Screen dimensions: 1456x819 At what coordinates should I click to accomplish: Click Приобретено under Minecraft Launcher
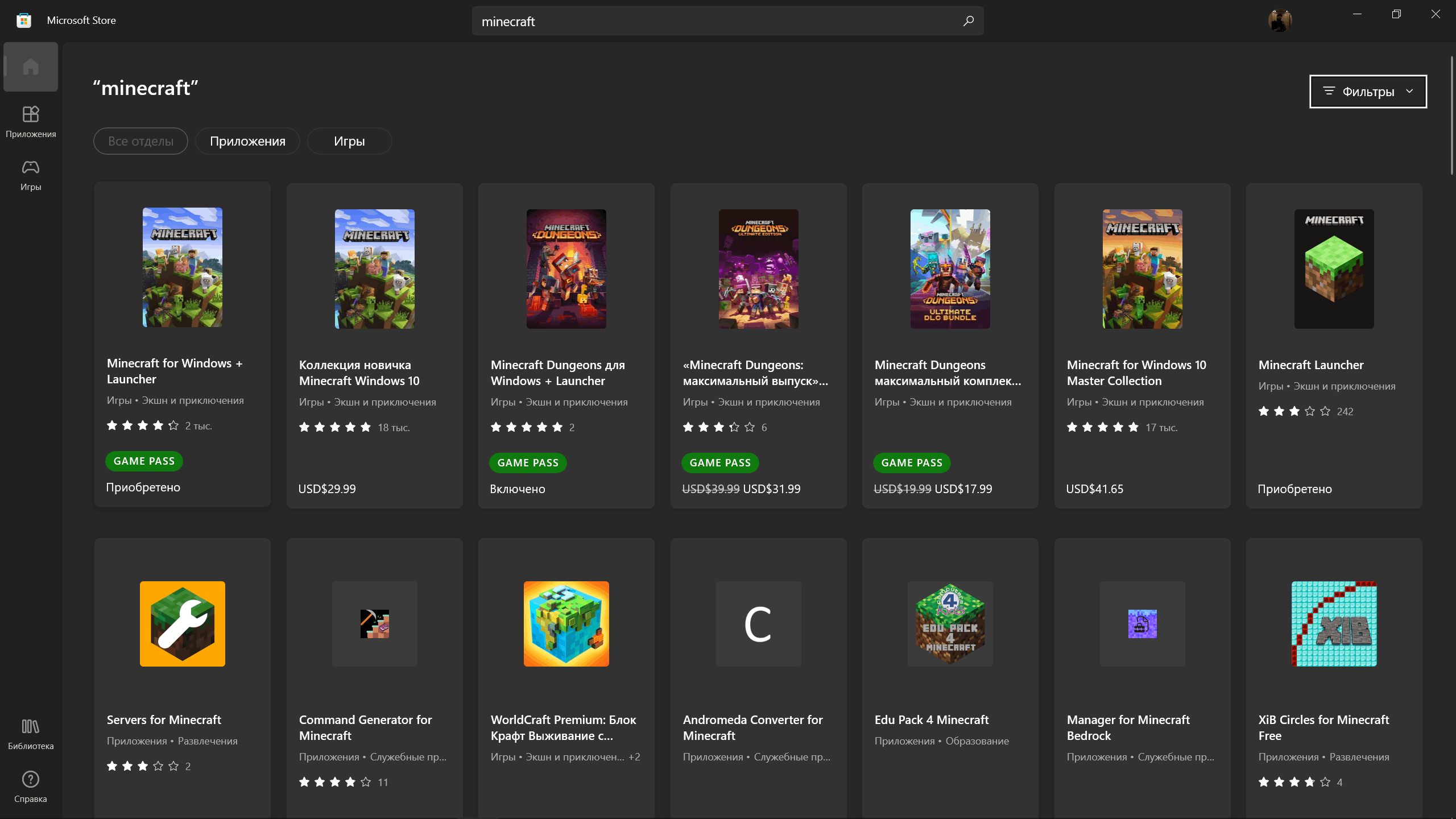click(x=1294, y=489)
